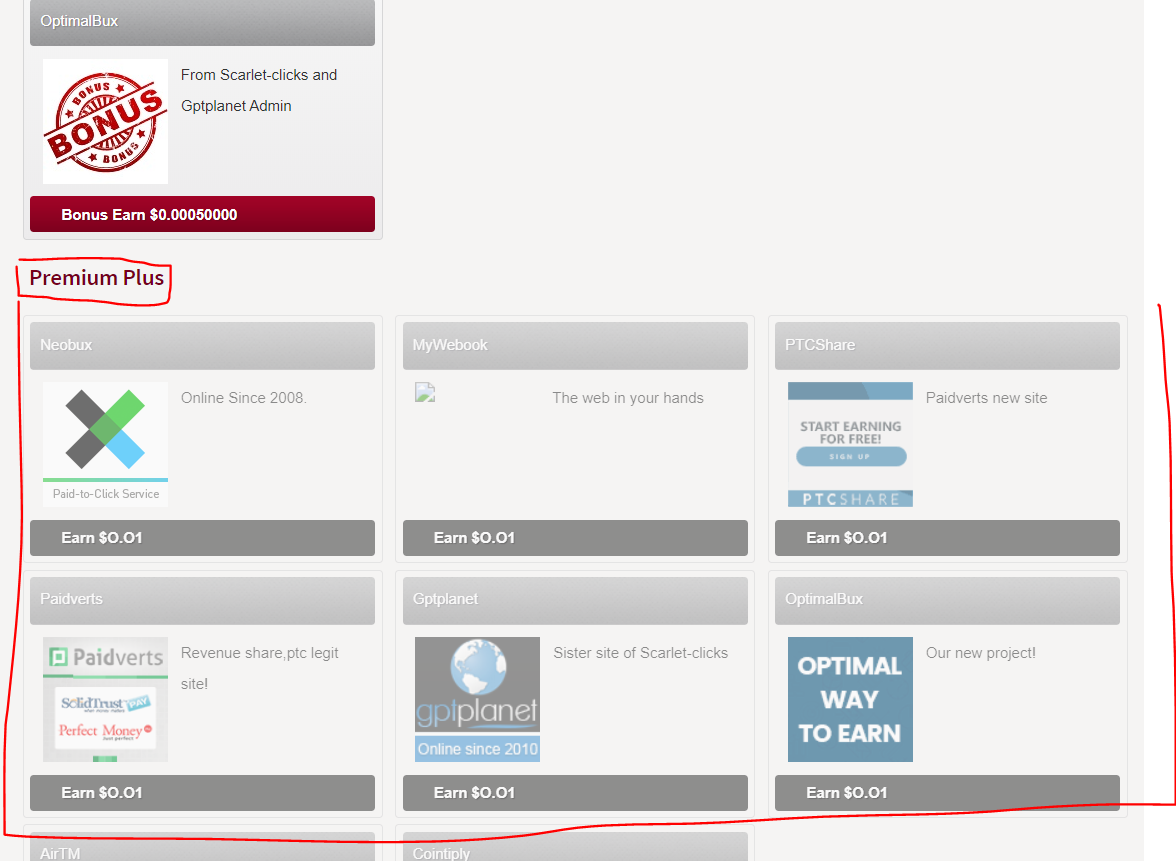Click the 'From Scarlet-clicks and Gptplanet Admin' description
Viewport: 1176px width, 861px height.
[259, 90]
